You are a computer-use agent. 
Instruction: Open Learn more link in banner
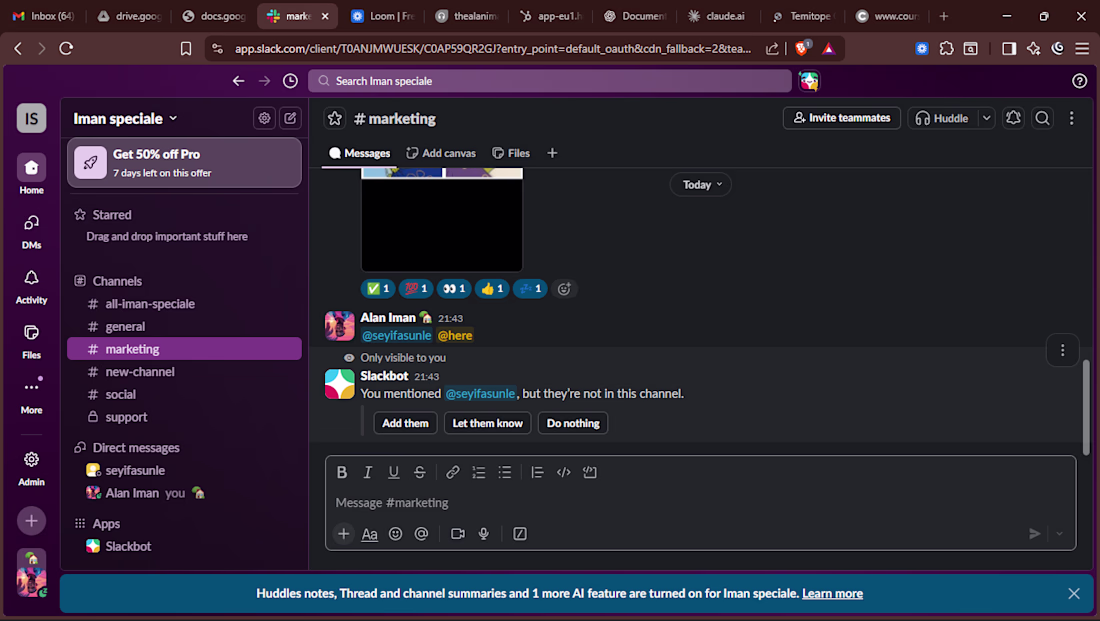tap(832, 594)
